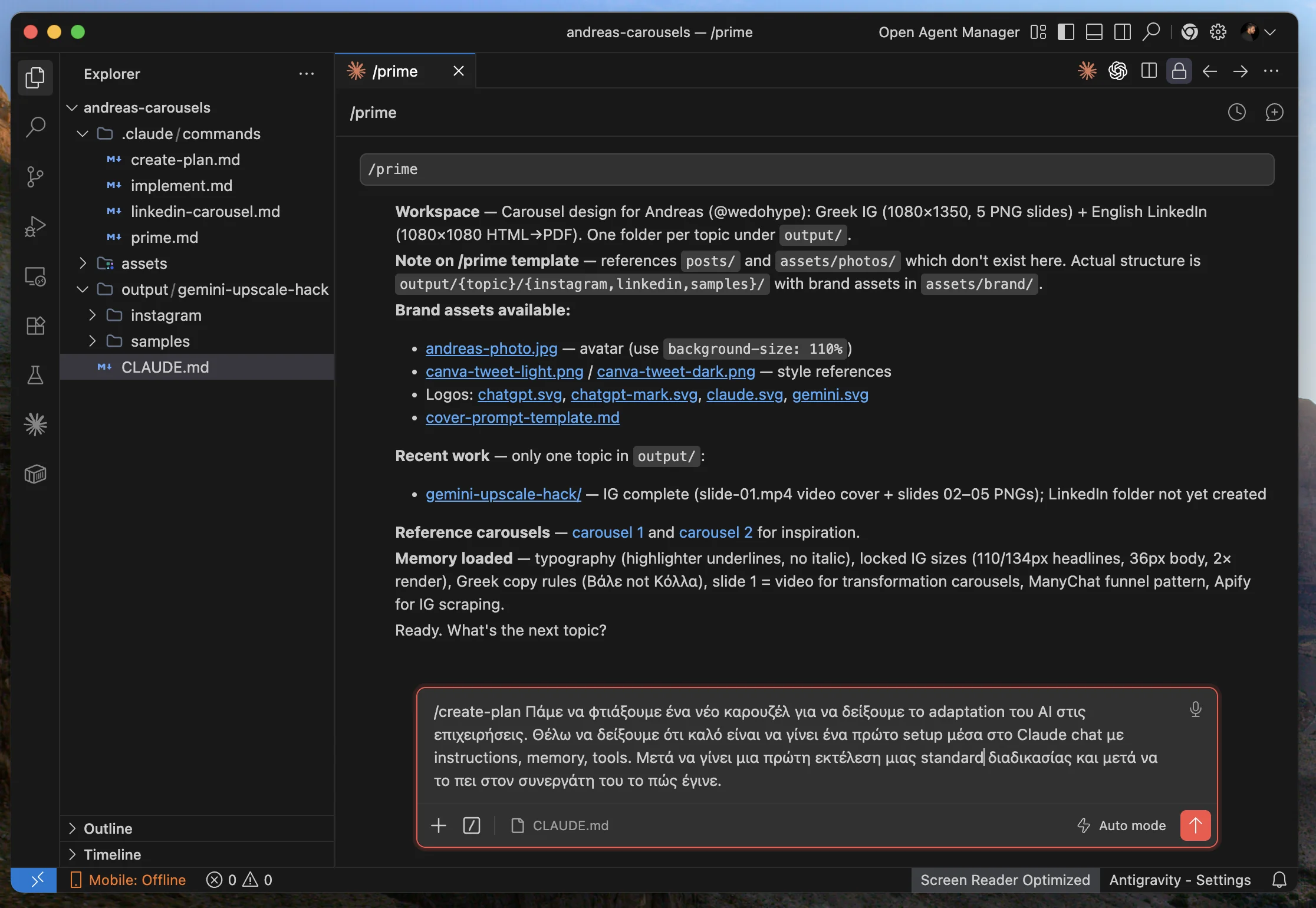
Task: Click the CLAUDE.md context chip in input
Action: 560,825
